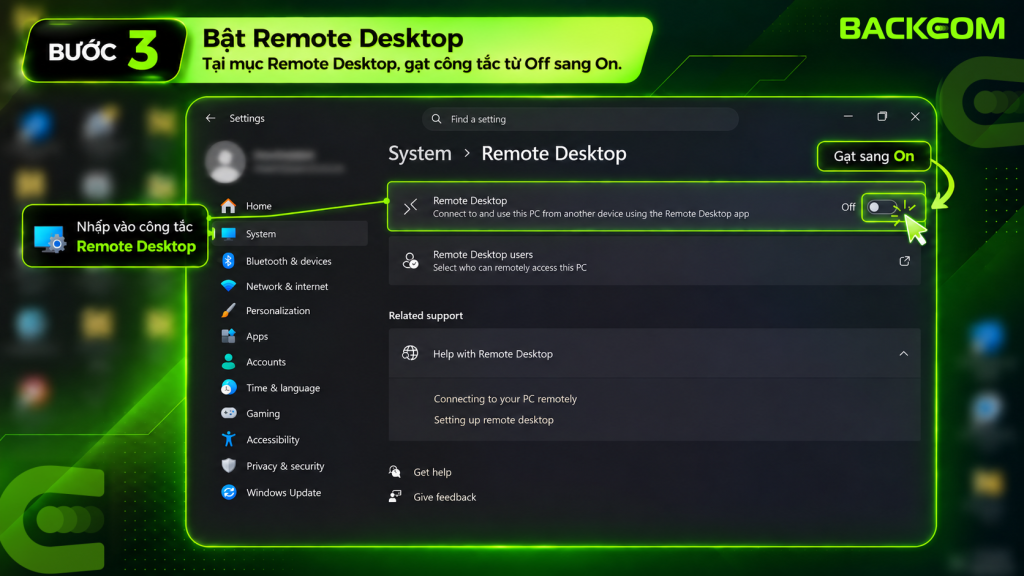
Task: Open Remote Desktop users external link icon
Action: 904,261
